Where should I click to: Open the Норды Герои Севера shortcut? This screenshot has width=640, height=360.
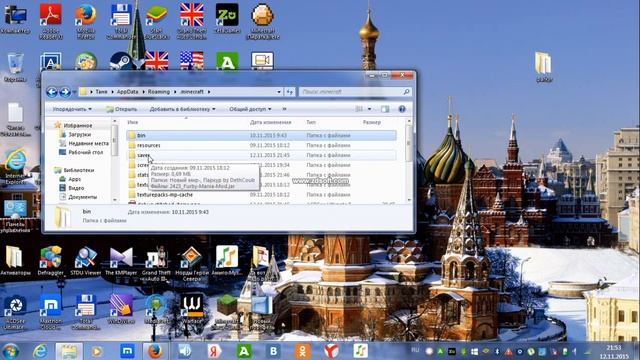click(191, 263)
